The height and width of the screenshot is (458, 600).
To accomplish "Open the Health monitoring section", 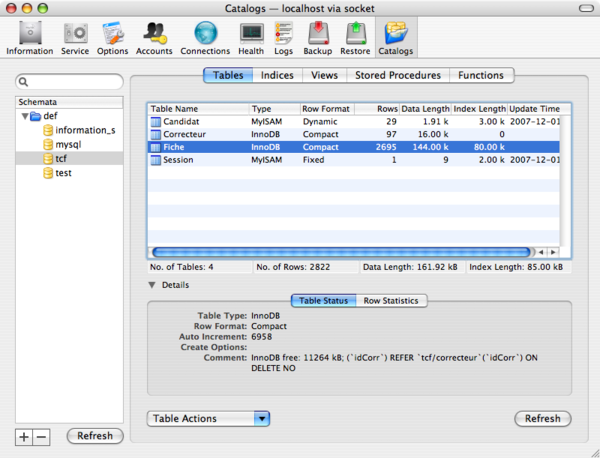I will click(251, 37).
